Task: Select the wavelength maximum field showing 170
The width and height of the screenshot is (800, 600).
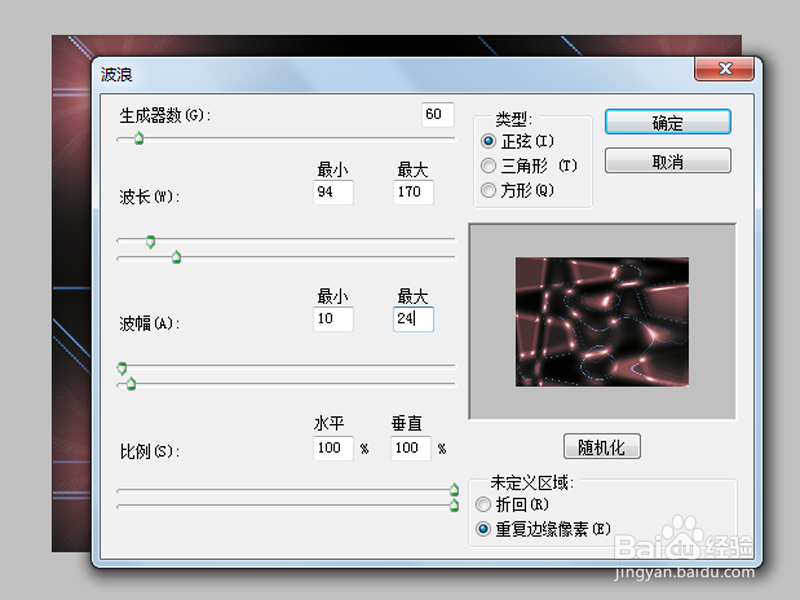Action: (412, 192)
